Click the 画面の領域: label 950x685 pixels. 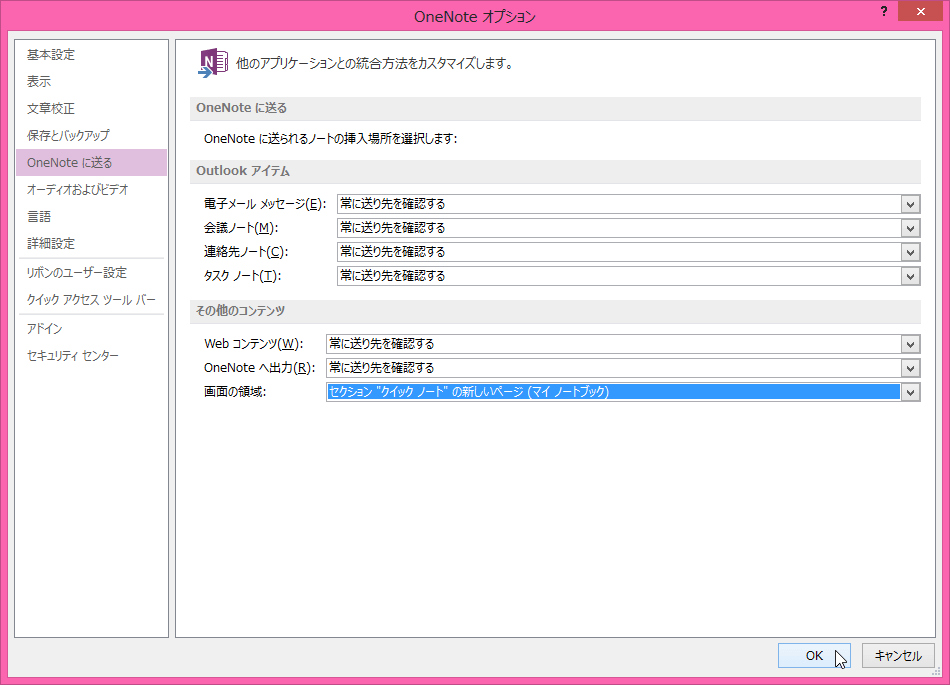click(x=235, y=392)
